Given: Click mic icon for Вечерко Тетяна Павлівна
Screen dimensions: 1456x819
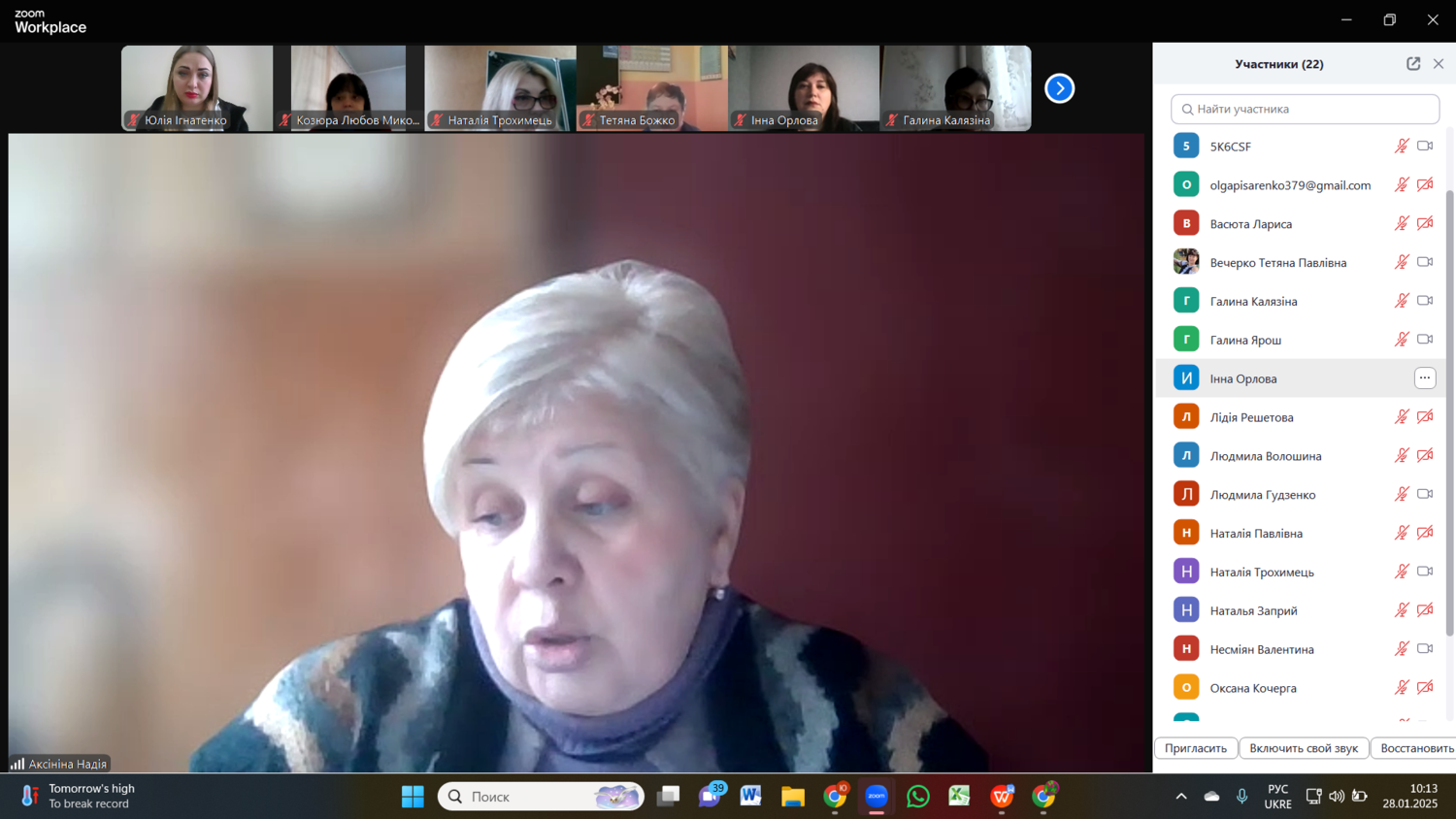Looking at the screenshot, I should (x=1402, y=262).
